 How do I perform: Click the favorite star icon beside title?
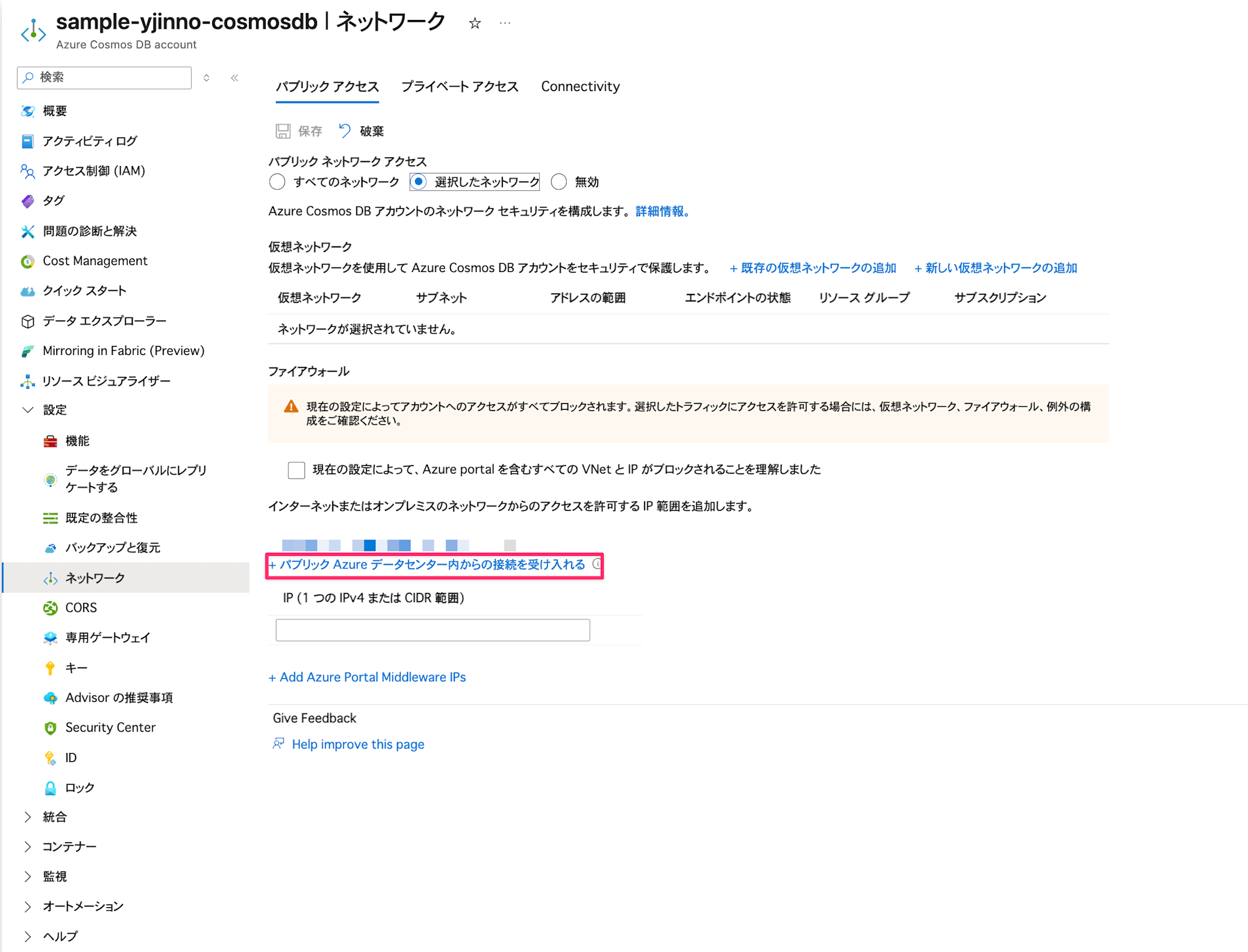475,23
